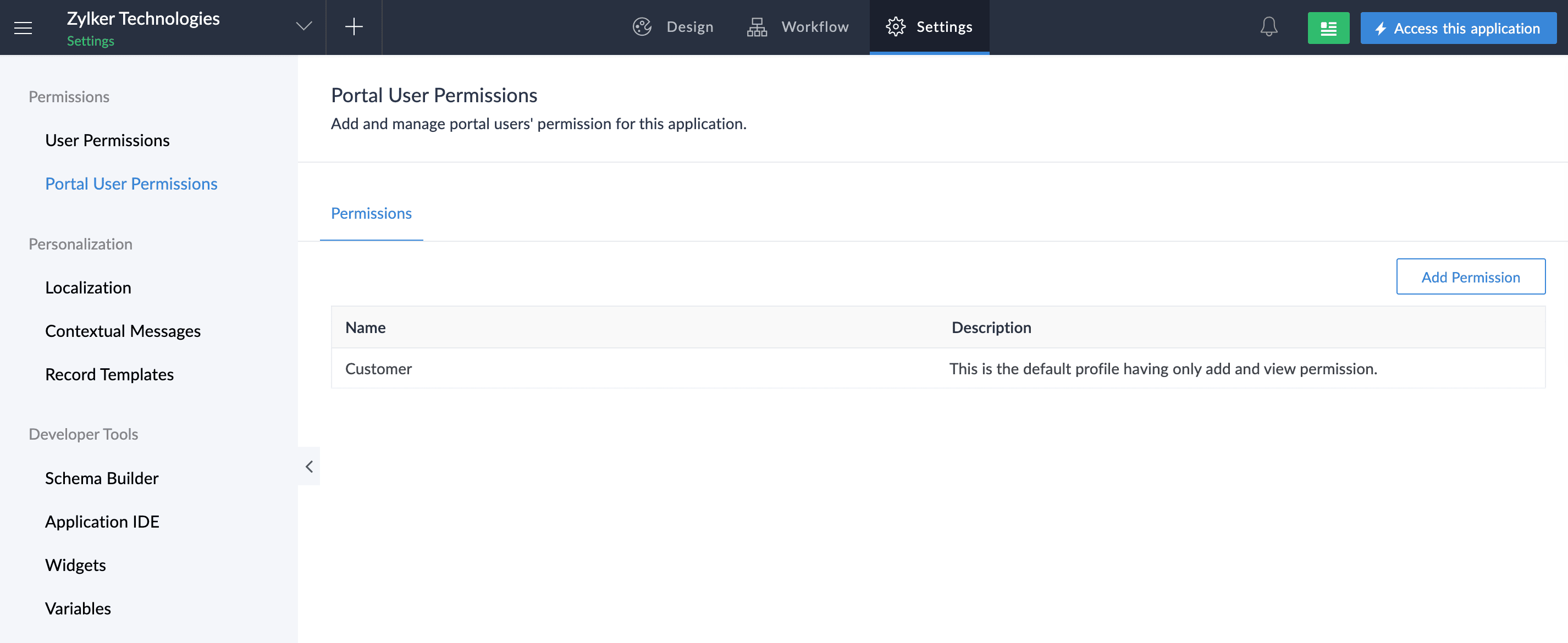Collapse the left settings sidebar
Viewport: 1568px width, 643px height.
tap(309, 467)
